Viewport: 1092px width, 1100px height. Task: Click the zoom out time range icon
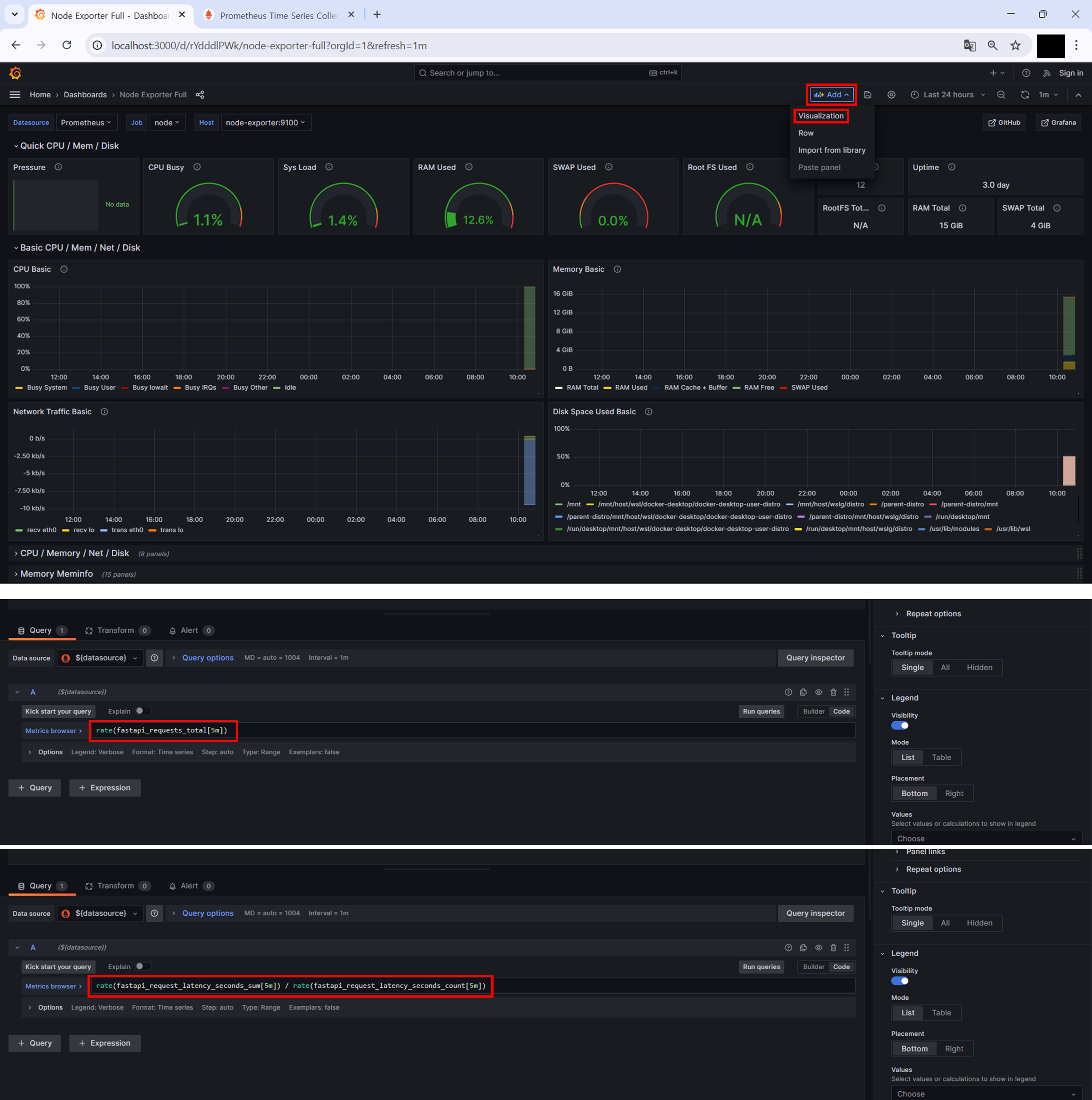tap(1001, 94)
